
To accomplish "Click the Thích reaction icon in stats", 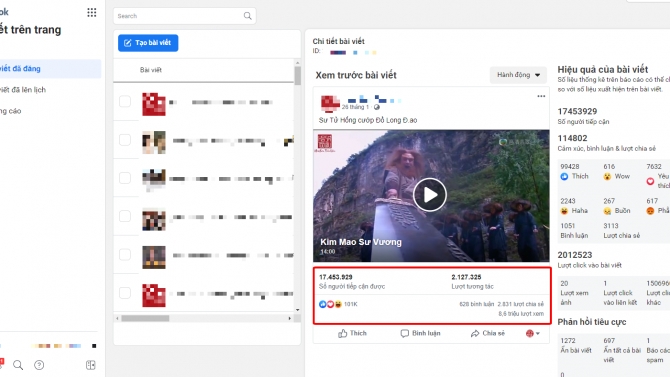I will point(564,177).
